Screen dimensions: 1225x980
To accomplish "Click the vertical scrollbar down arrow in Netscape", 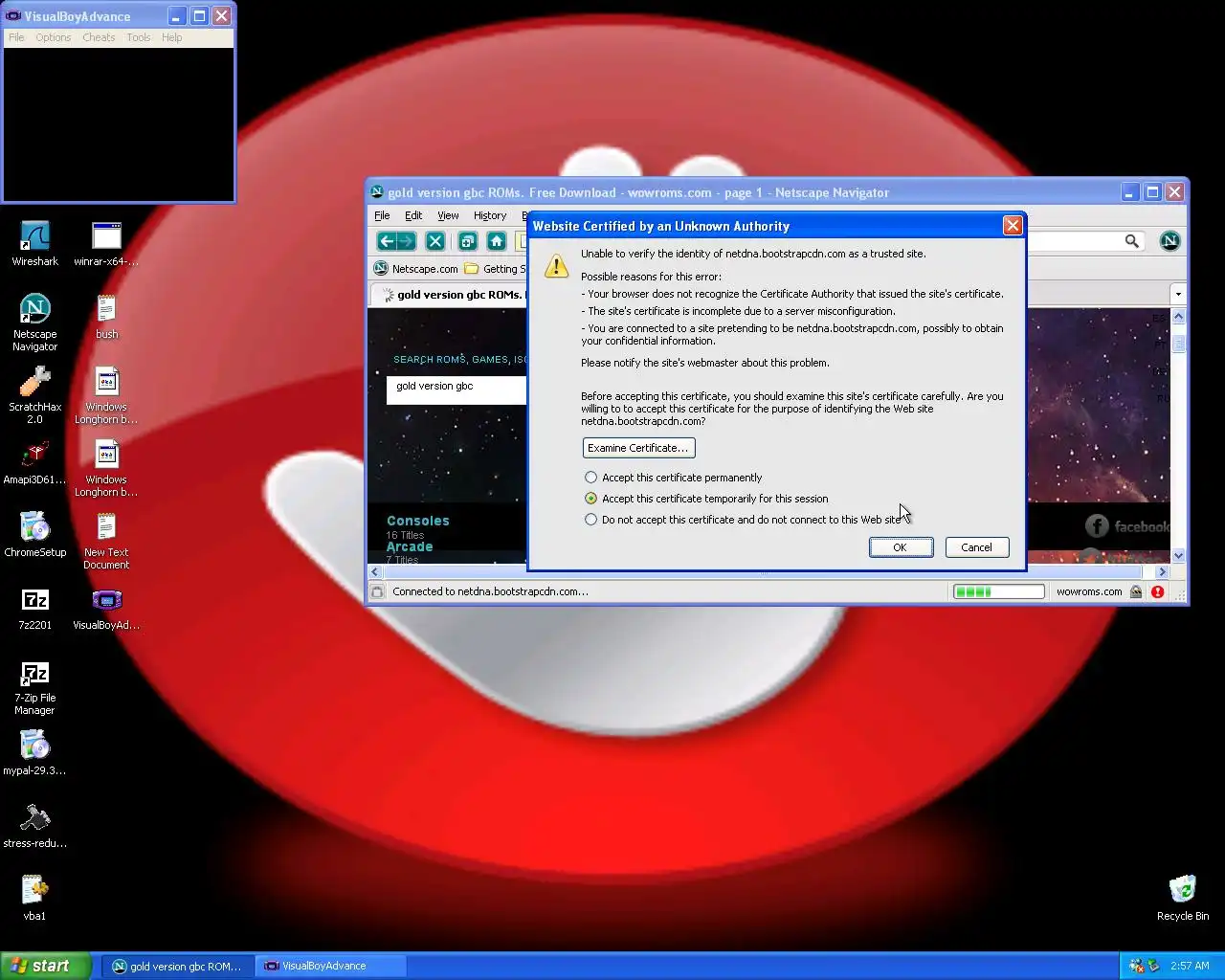I will point(1179,555).
